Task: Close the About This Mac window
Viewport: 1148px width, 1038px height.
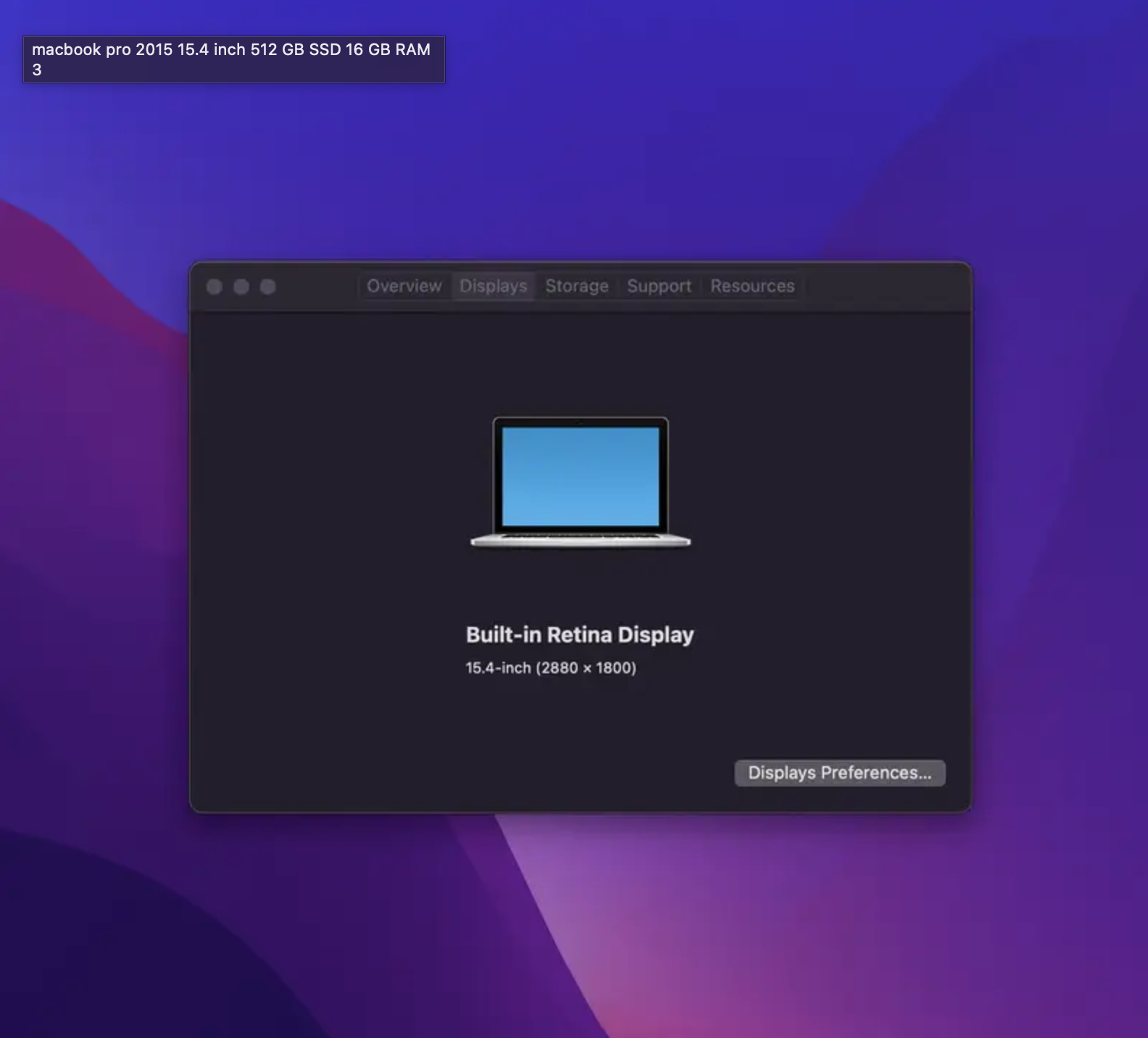Action: tap(215, 287)
